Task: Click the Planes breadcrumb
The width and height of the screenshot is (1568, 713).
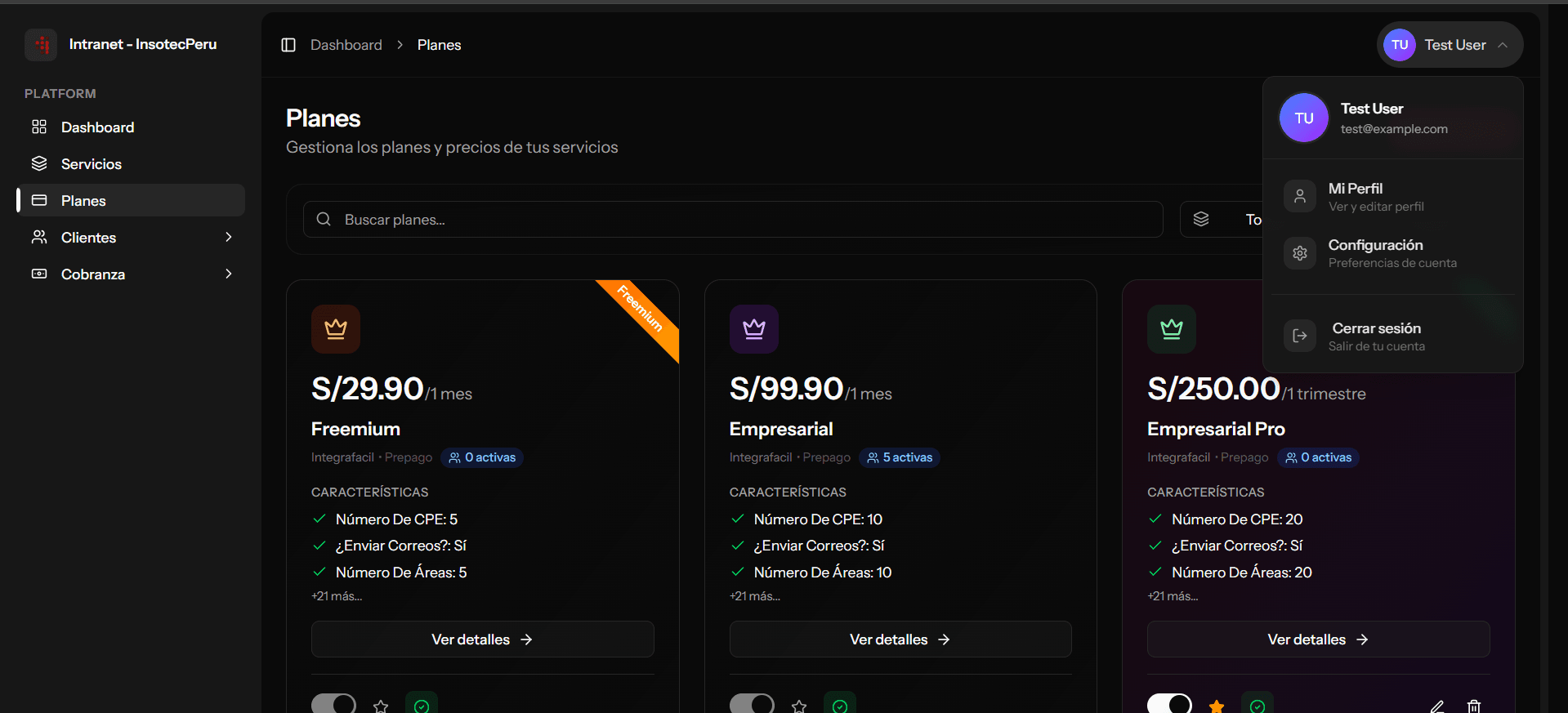Action: 439,45
